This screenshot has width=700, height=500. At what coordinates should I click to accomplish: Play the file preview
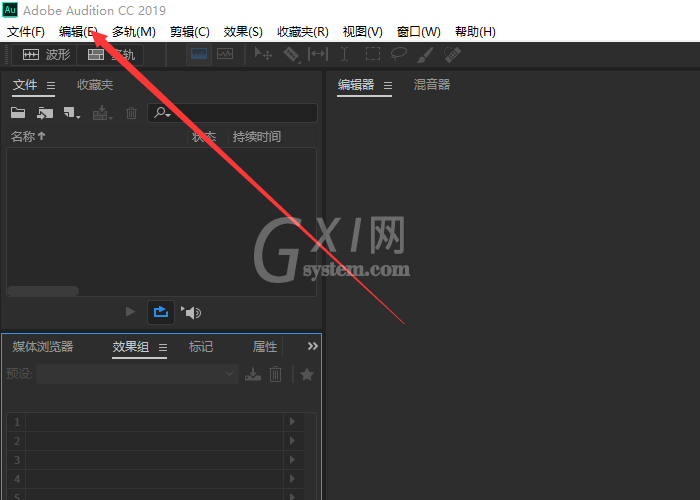click(x=130, y=312)
